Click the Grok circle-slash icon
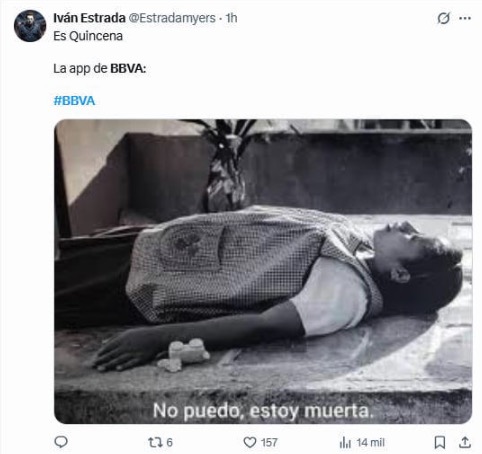 point(444,18)
